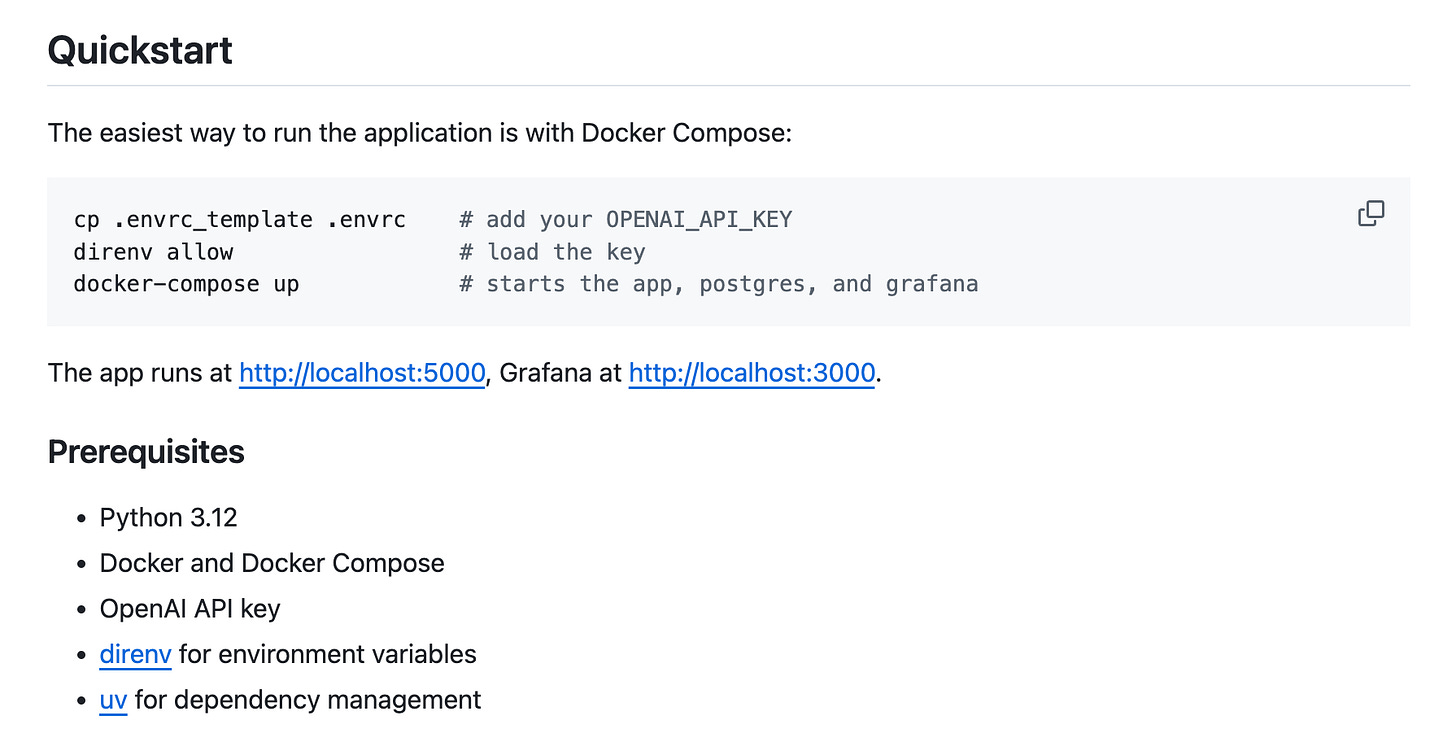The width and height of the screenshot is (1456, 747).
Task: Select the 'OpenAI API key' list item
Action: coord(190,608)
